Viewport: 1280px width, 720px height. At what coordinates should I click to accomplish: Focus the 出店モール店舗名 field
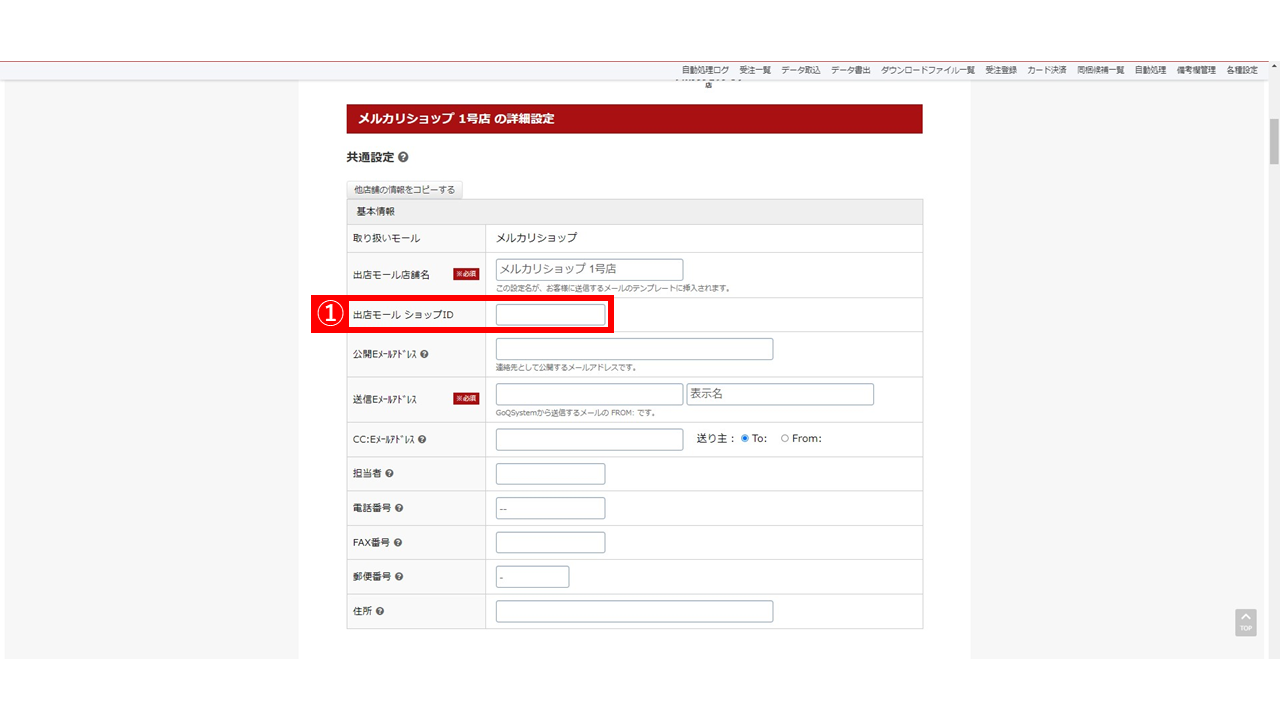(x=589, y=269)
